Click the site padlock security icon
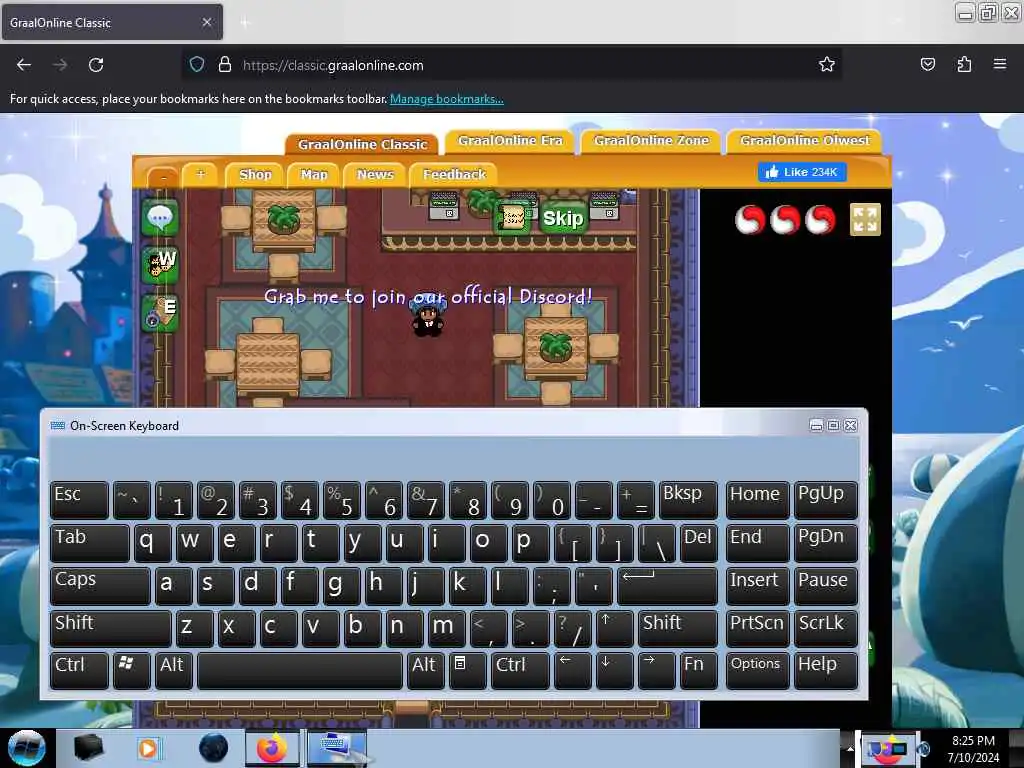This screenshot has width=1024, height=768. pyautogui.click(x=225, y=65)
